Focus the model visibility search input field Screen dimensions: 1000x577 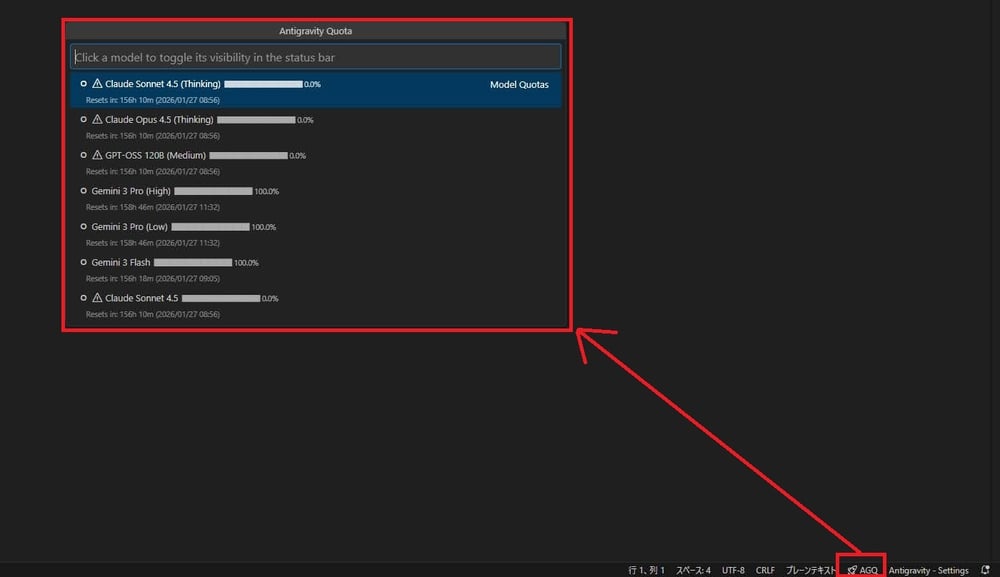tap(315, 57)
